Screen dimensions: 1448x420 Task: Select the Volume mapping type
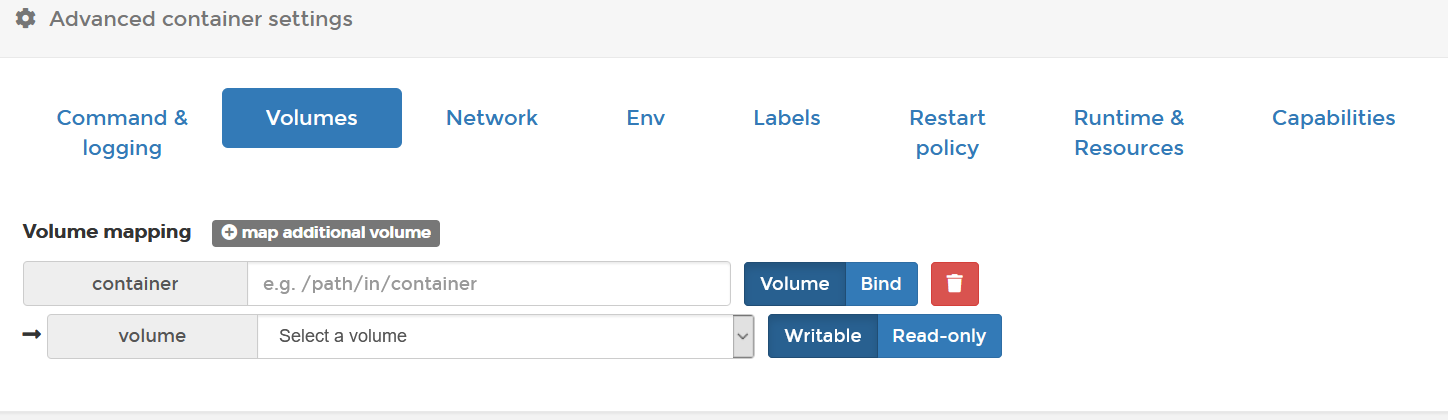[x=794, y=284]
